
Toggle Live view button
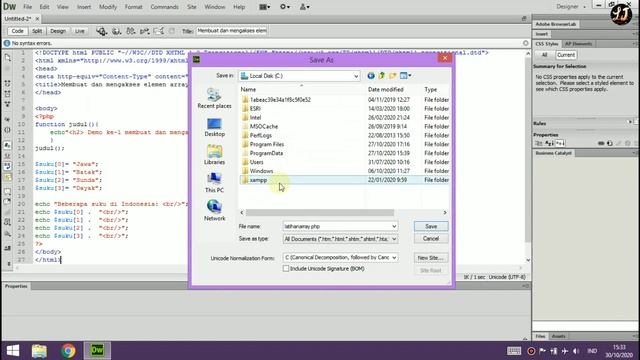tap(79, 31)
